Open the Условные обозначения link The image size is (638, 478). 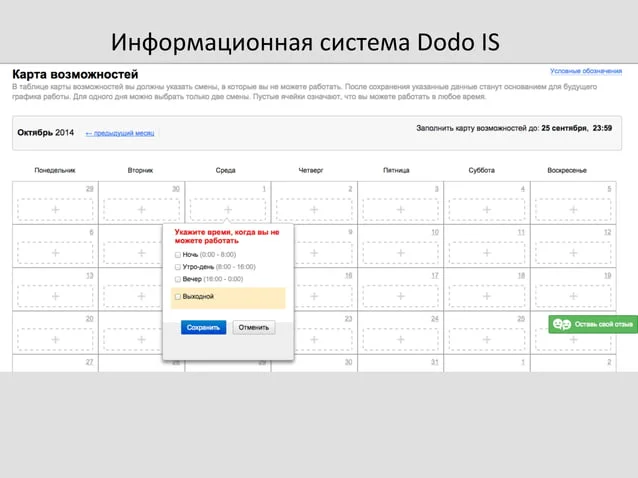(586, 71)
